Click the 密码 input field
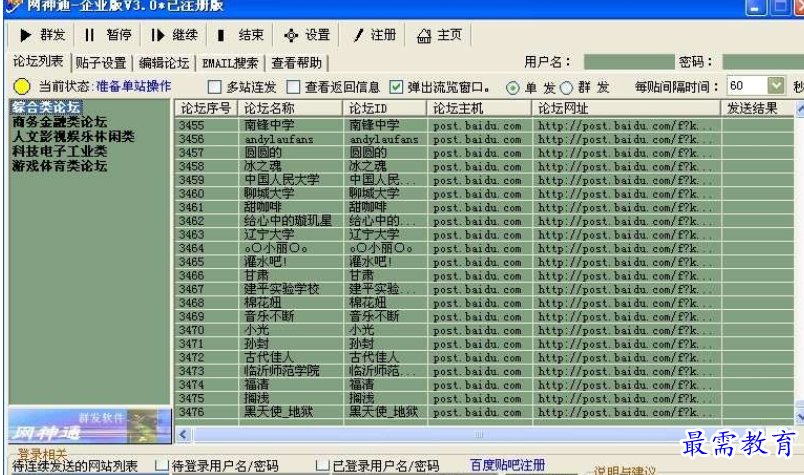Screen dimensions: 804x475 (763, 62)
